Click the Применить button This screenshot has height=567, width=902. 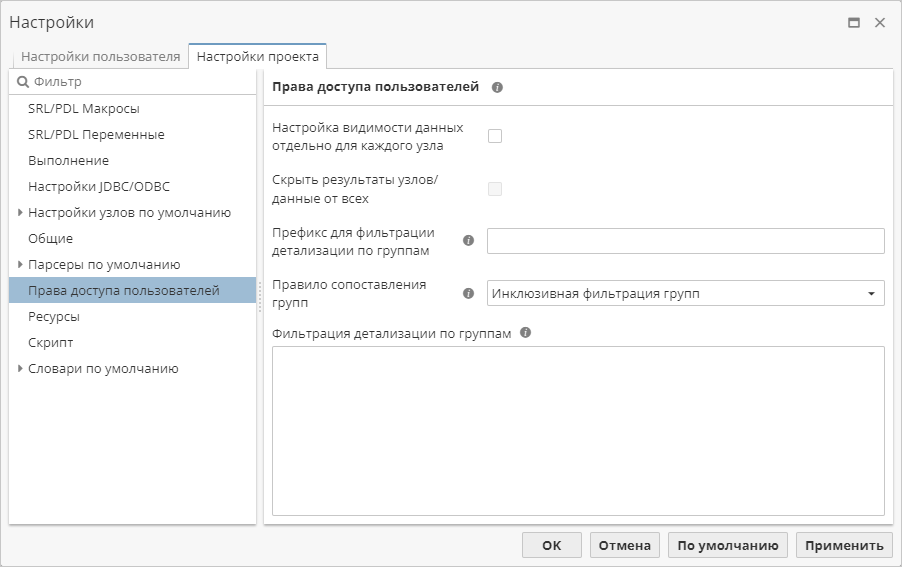pos(844,545)
